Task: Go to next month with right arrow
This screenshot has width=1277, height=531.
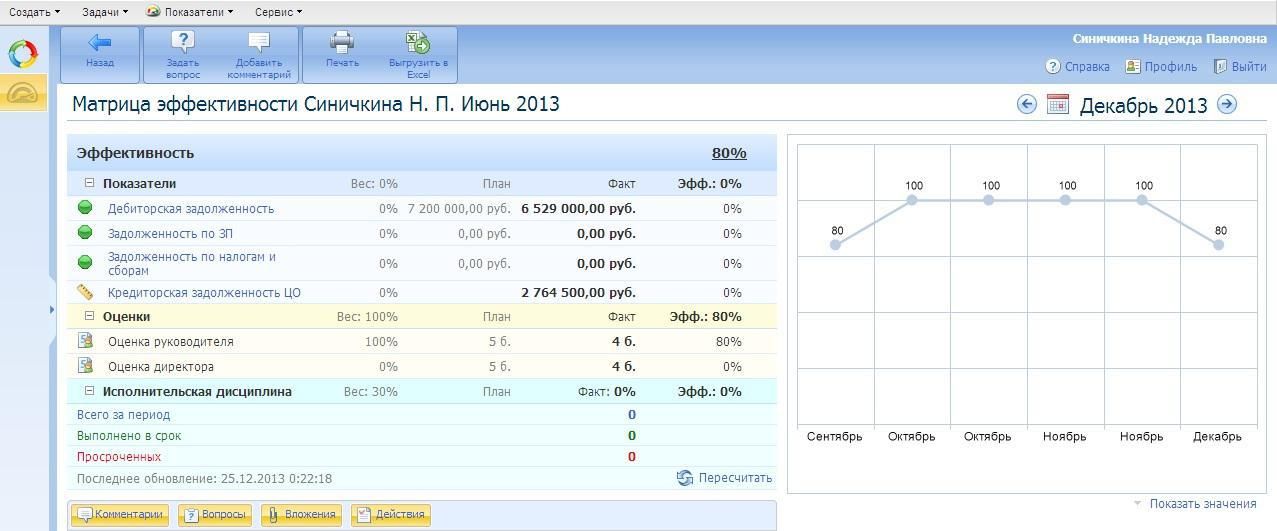Action: pyautogui.click(x=1227, y=104)
